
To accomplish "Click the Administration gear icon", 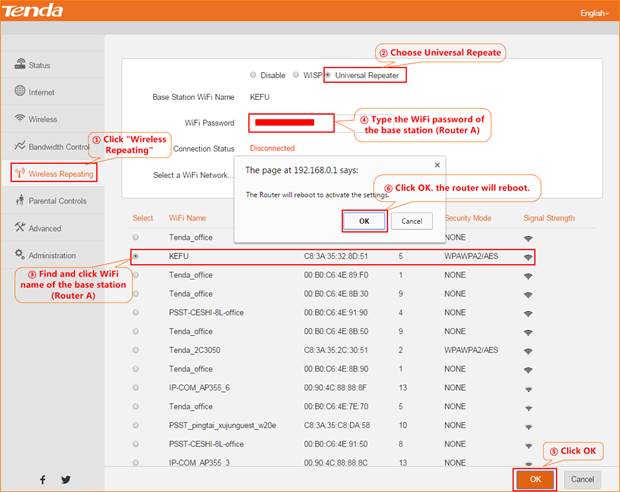I will point(20,255).
